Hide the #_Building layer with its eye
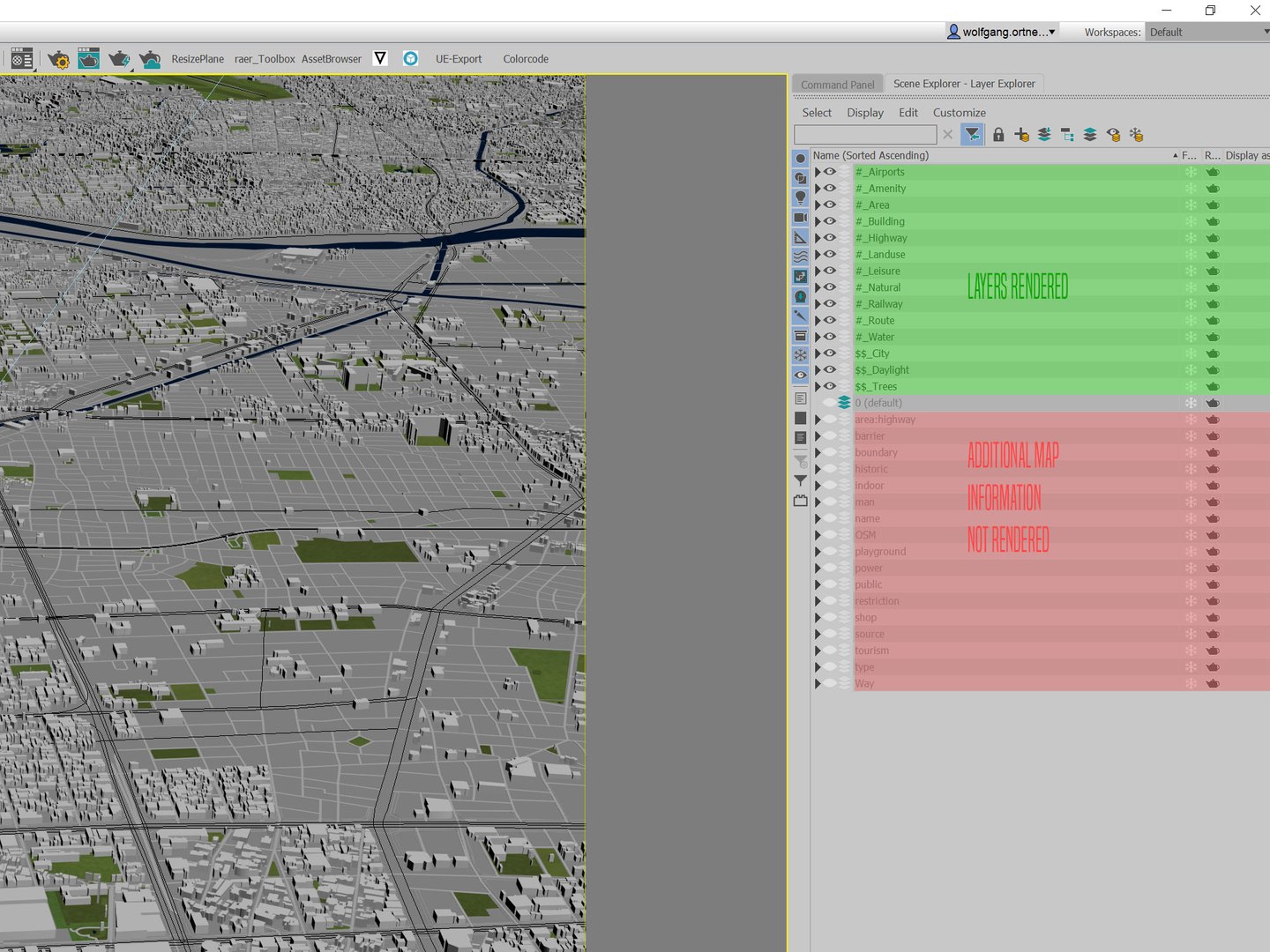The height and width of the screenshot is (952, 1270). click(x=830, y=221)
